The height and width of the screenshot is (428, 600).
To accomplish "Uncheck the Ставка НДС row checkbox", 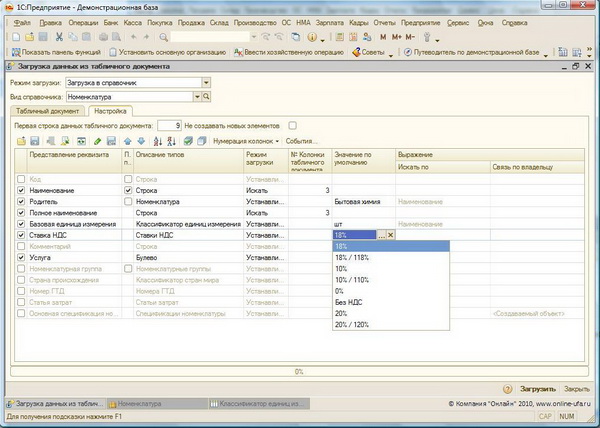I will pyautogui.click(x=21, y=235).
